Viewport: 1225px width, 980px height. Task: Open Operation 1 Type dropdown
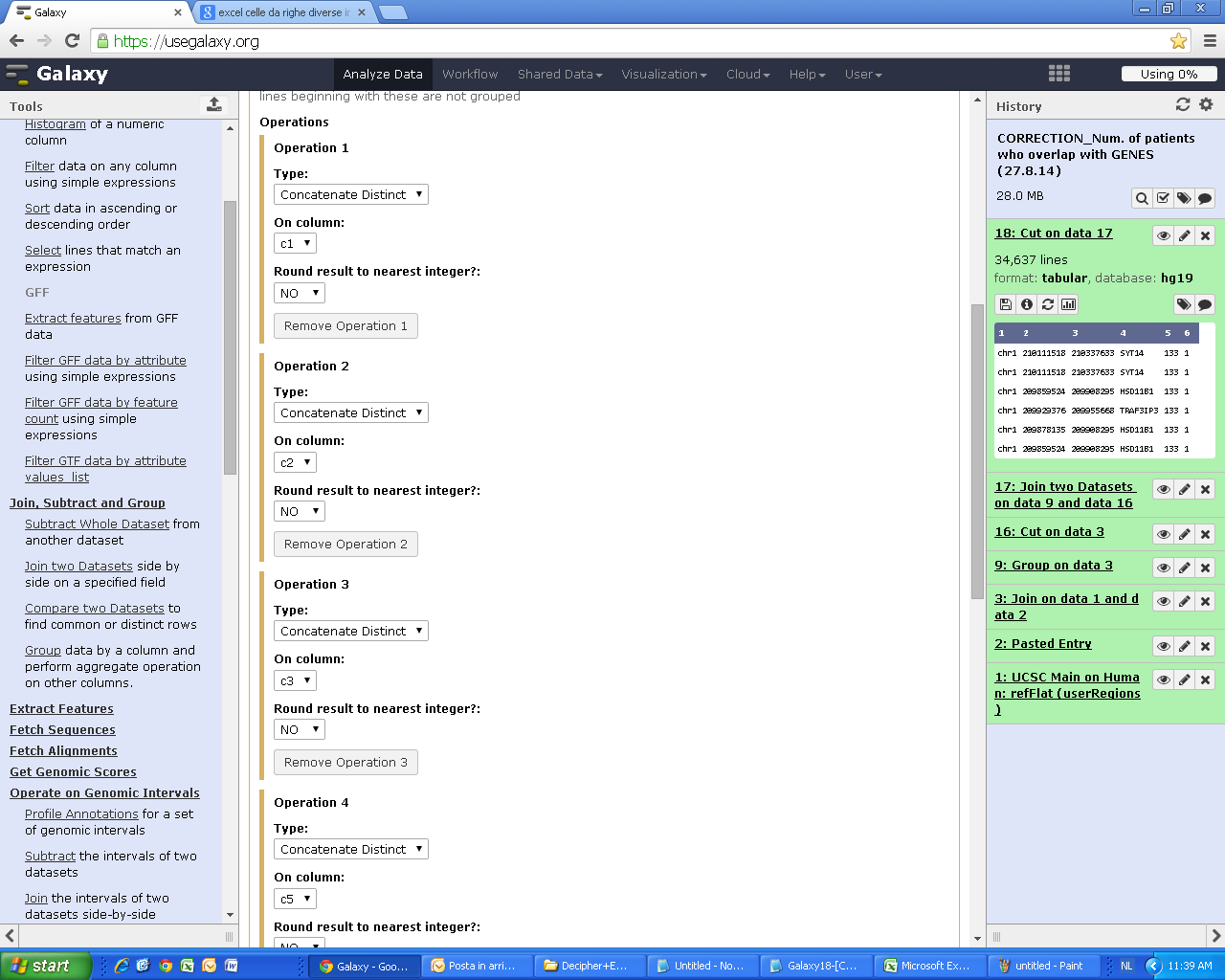(x=350, y=194)
